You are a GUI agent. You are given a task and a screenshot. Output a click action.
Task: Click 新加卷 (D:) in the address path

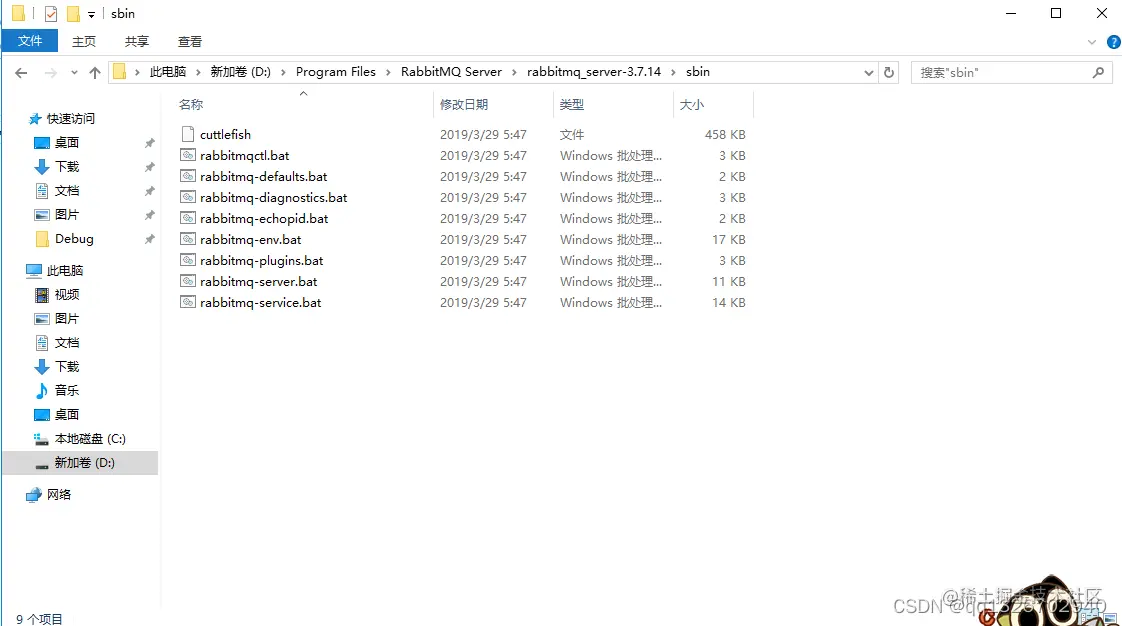tap(240, 72)
